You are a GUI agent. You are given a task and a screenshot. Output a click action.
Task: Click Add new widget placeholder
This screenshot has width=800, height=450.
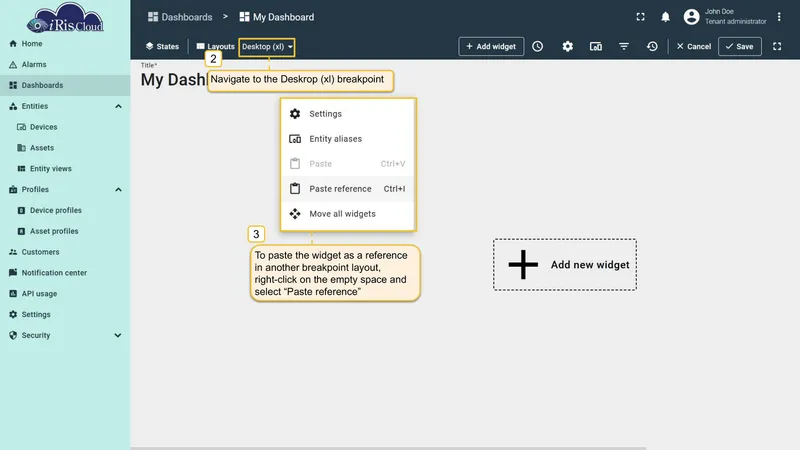pyautogui.click(x=565, y=265)
